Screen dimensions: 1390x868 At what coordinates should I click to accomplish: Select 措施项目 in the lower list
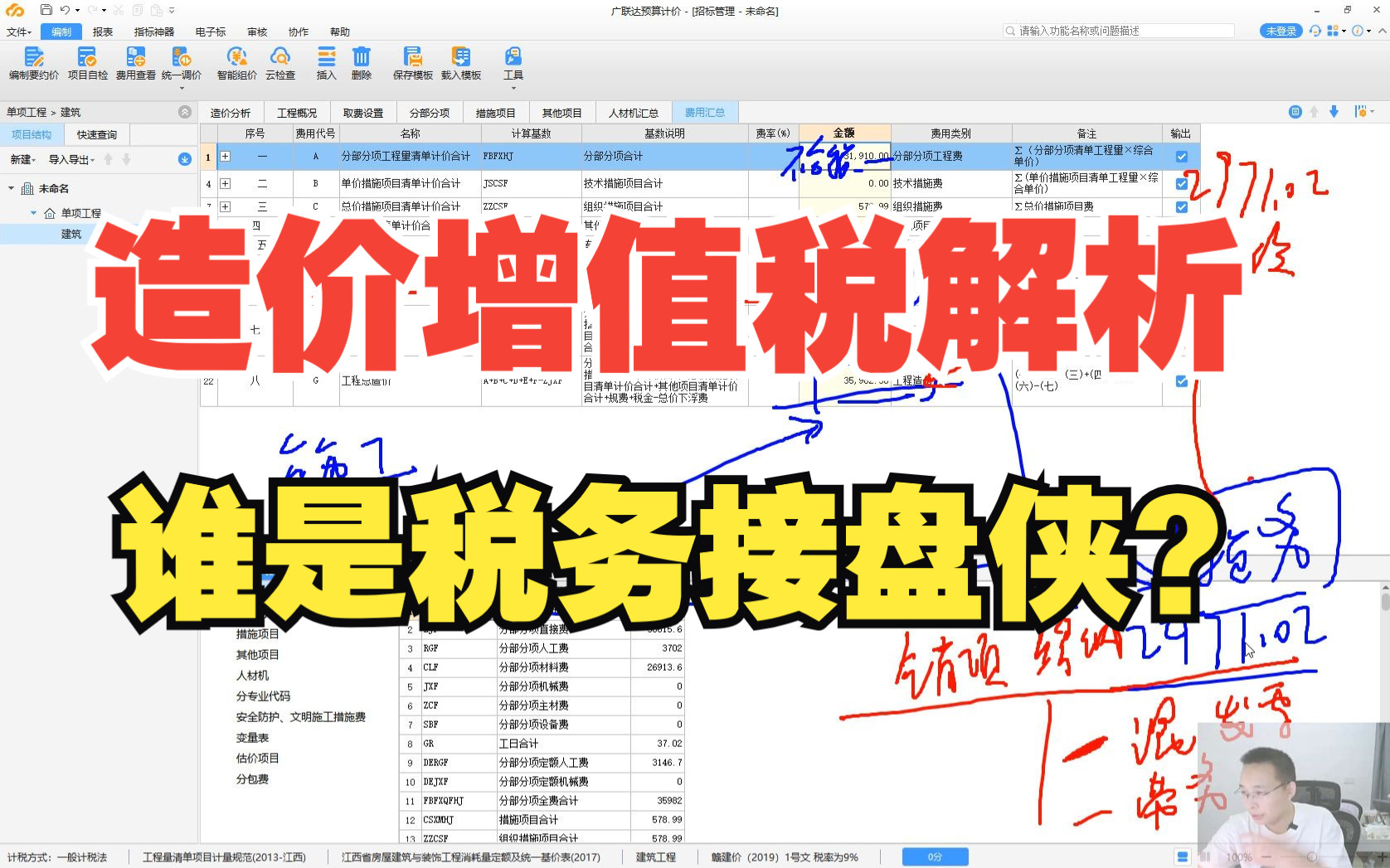pos(258,633)
